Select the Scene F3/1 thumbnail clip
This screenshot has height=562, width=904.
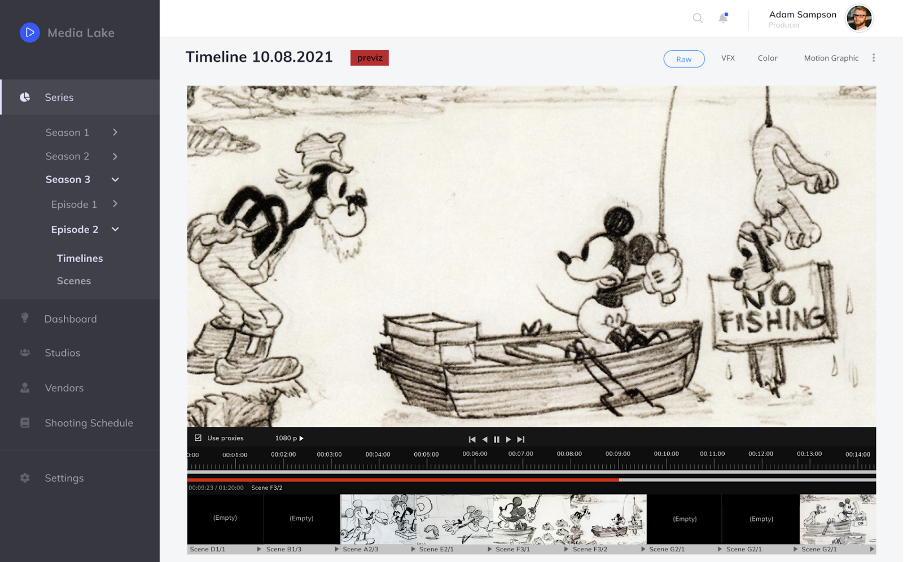click(x=532, y=519)
